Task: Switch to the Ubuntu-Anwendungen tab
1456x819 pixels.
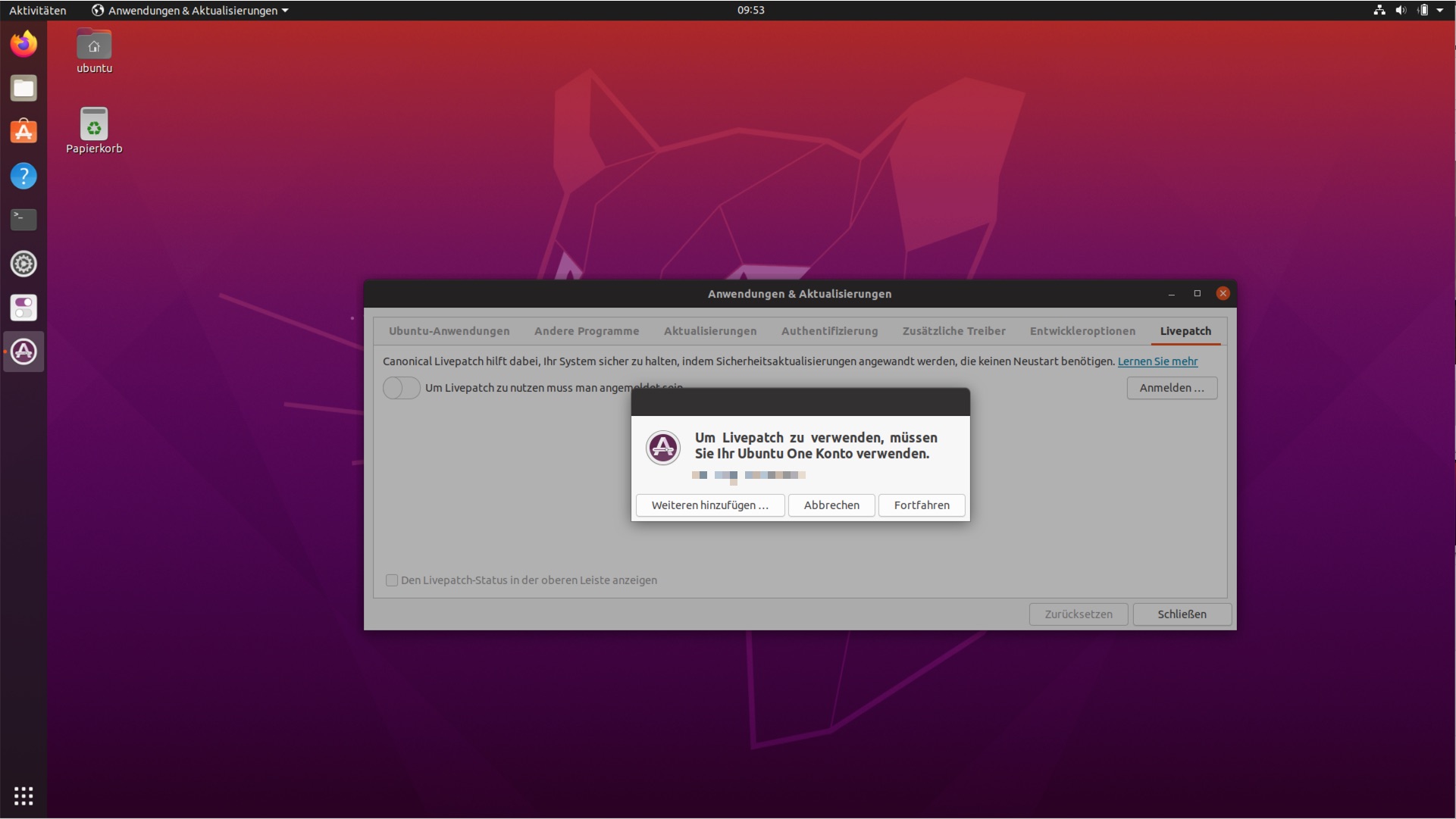Action: click(449, 331)
